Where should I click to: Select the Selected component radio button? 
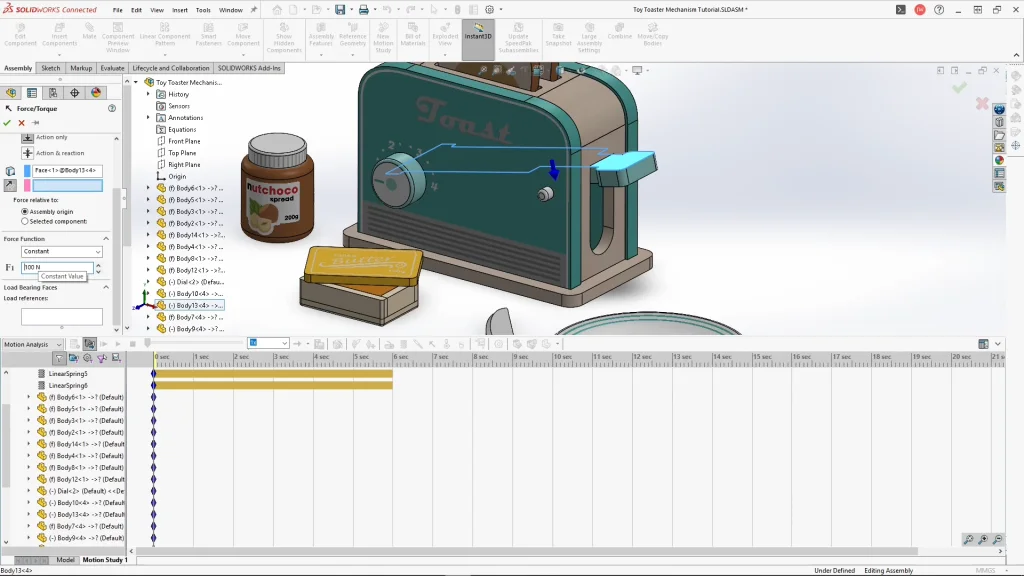coord(25,221)
